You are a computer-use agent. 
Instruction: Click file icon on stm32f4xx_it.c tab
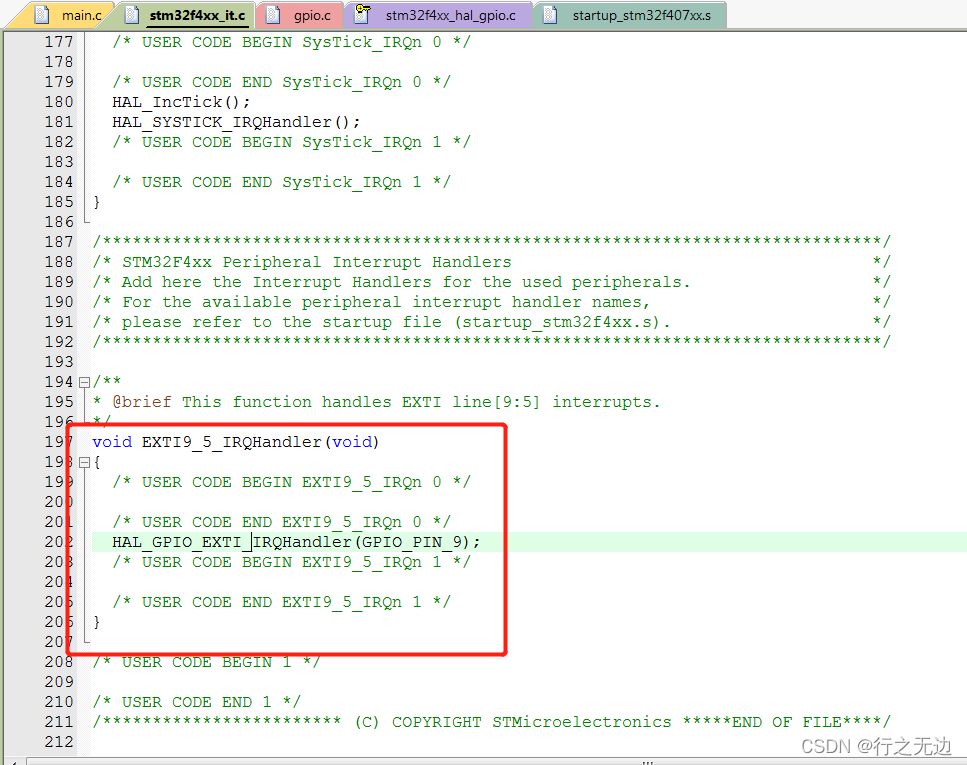pos(132,15)
